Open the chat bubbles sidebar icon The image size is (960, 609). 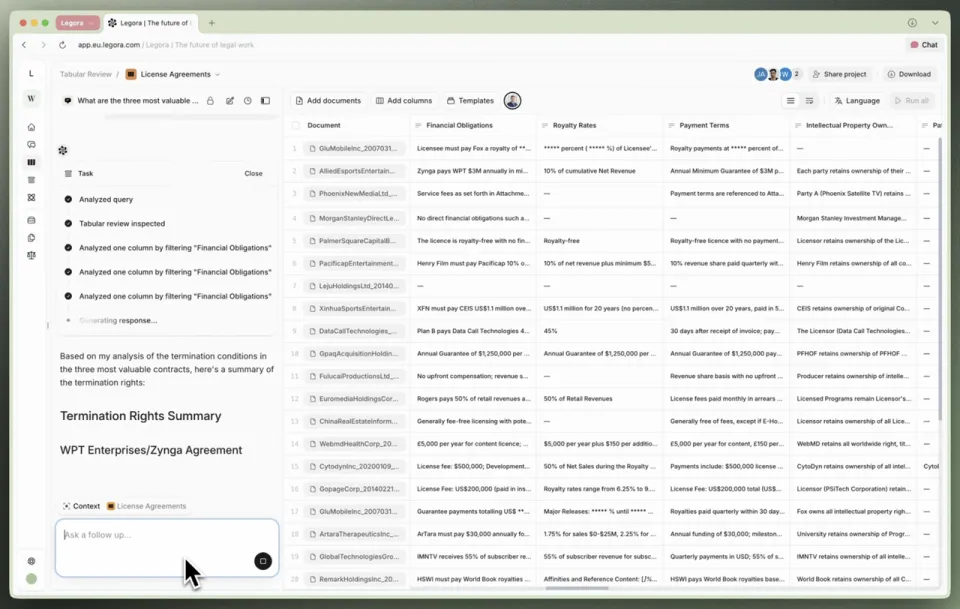pyautogui.click(x=31, y=145)
